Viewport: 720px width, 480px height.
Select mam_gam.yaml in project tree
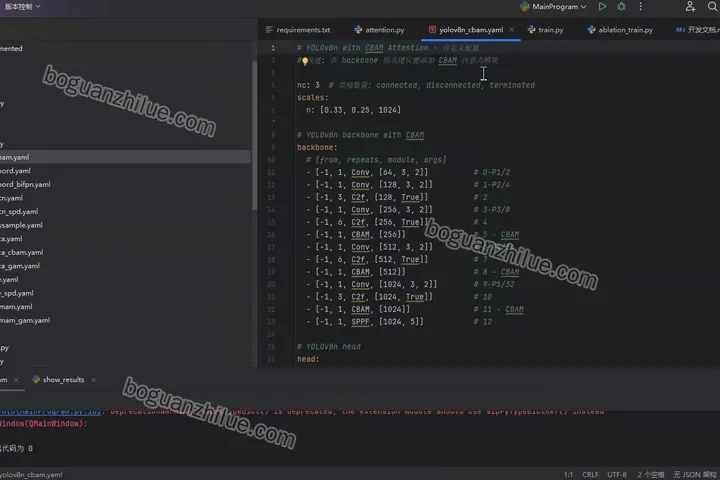pos(25,320)
